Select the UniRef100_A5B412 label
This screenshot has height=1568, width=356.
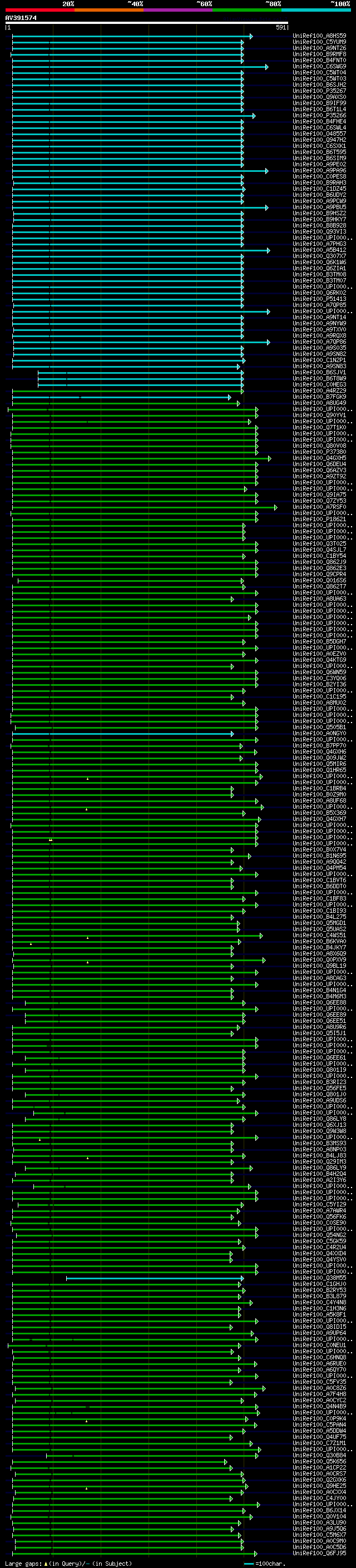319,250
